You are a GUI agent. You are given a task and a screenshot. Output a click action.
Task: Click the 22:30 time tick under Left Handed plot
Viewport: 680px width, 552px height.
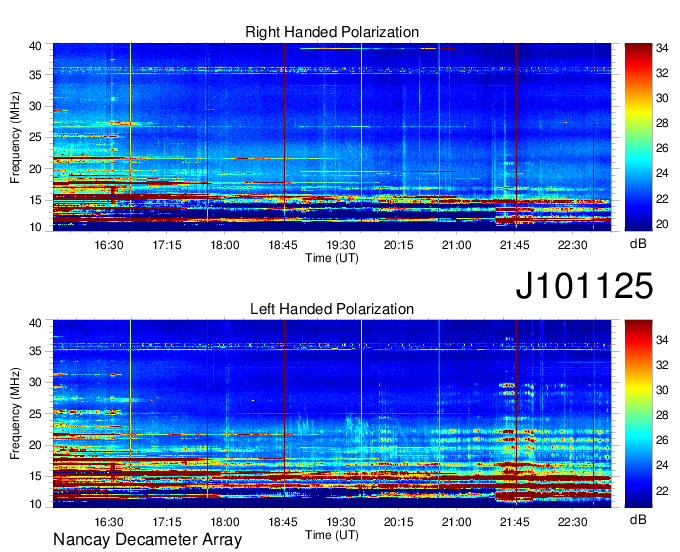(x=572, y=522)
